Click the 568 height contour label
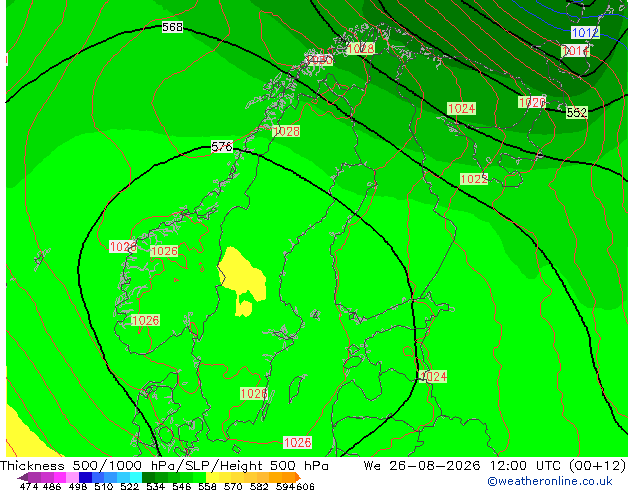The height and width of the screenshot is (490, 634). 172,27
